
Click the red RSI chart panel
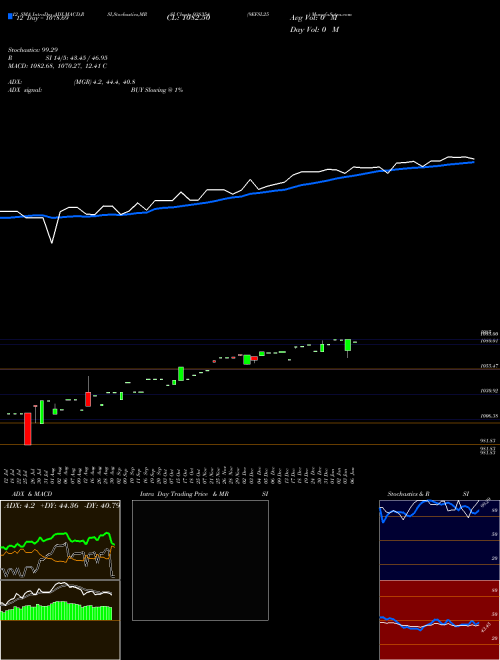[x=439, y=620]
